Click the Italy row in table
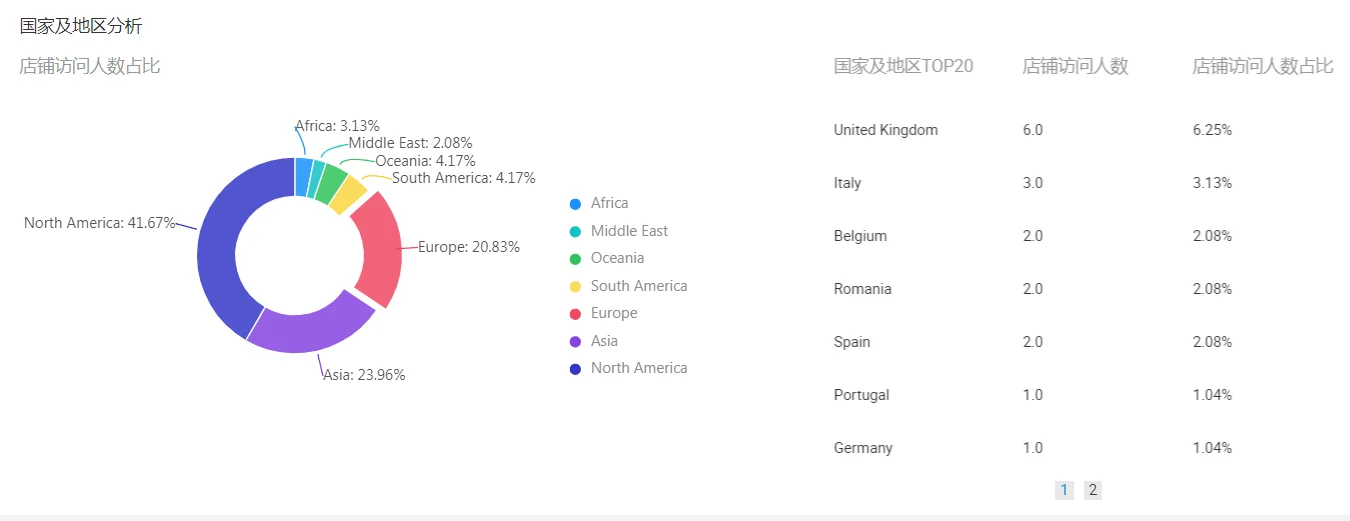 click(x=847, y=183)
